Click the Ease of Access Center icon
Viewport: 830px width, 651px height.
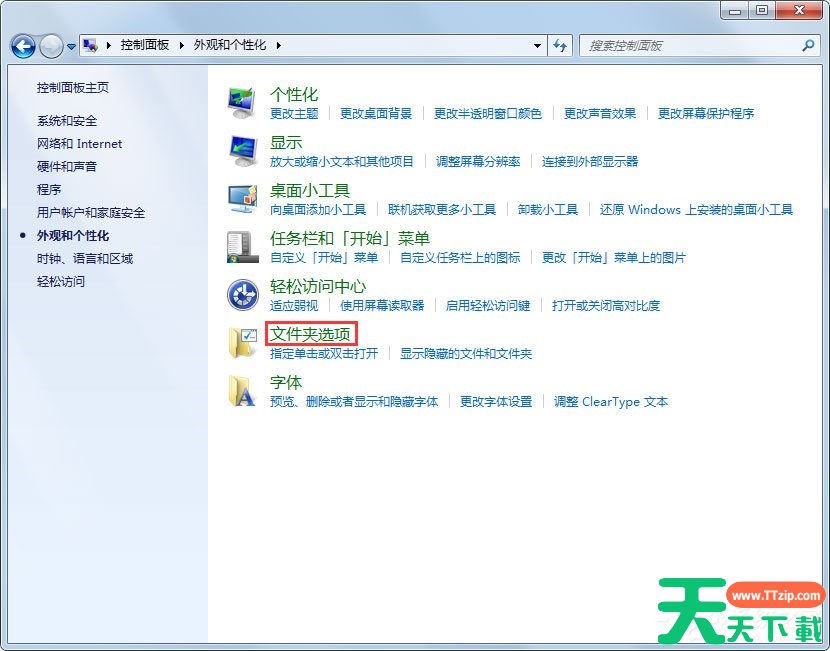coord(242,294)
